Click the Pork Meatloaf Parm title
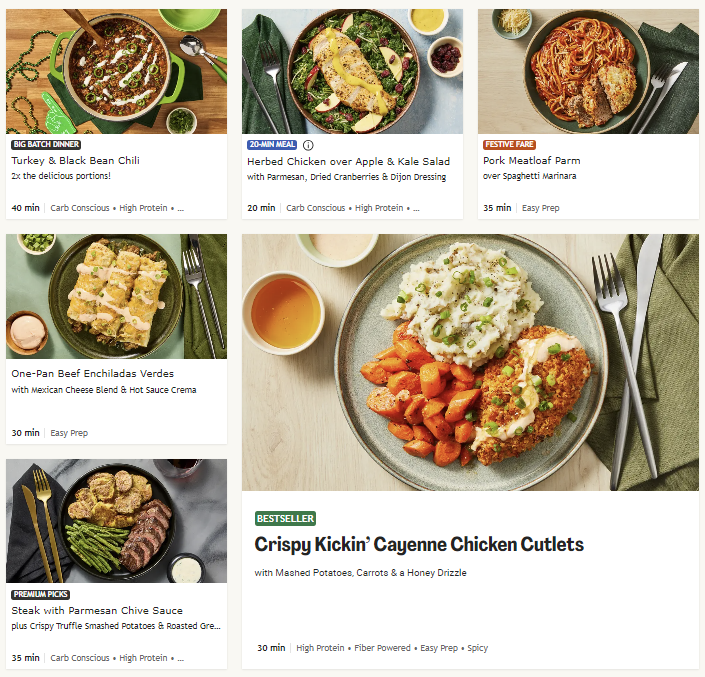This screenshot has height=677, width=705. [x=532, y=160]
